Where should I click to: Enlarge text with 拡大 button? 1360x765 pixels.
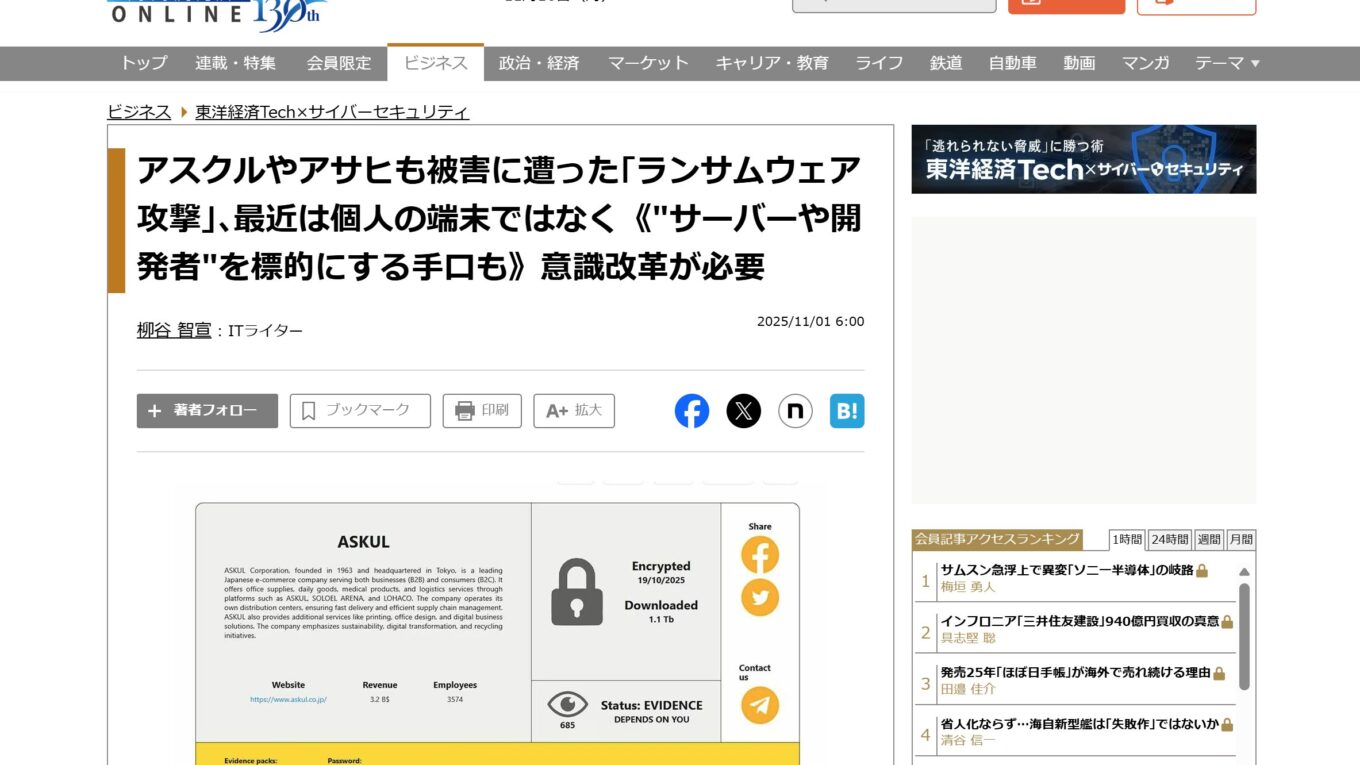(574, 411)
